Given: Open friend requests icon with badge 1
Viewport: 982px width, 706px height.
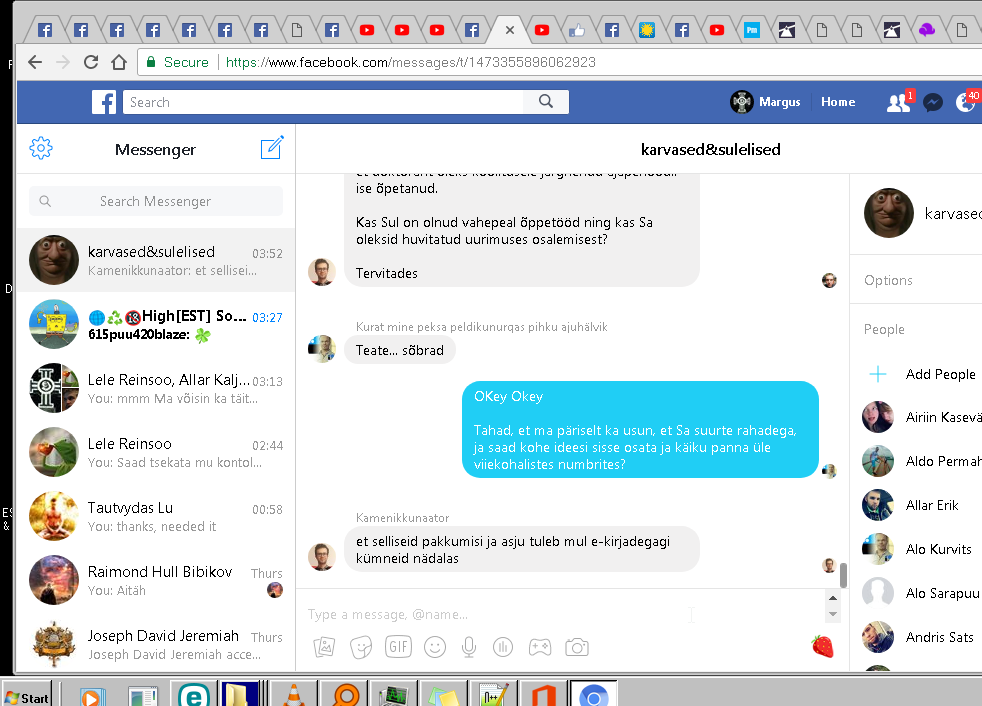Looking at the screenshot, I should [x=900, y=101].
